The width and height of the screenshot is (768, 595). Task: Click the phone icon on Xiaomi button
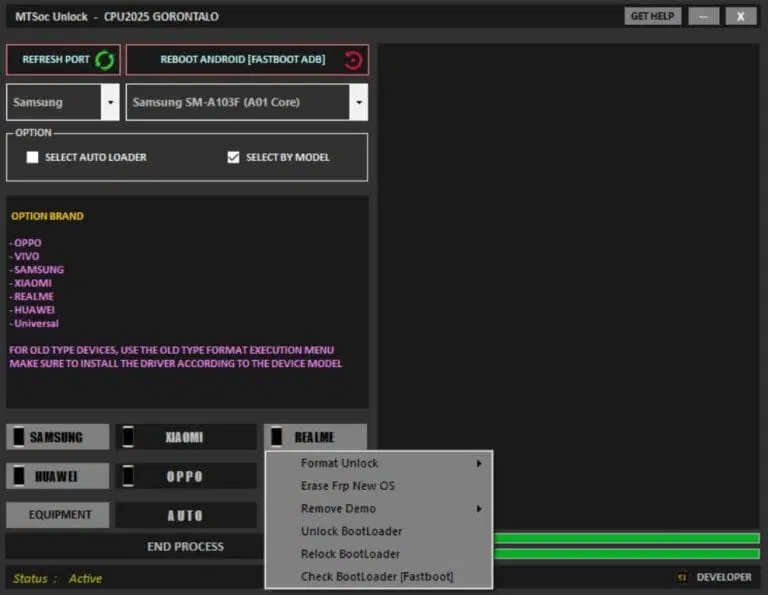pos(127,437)
